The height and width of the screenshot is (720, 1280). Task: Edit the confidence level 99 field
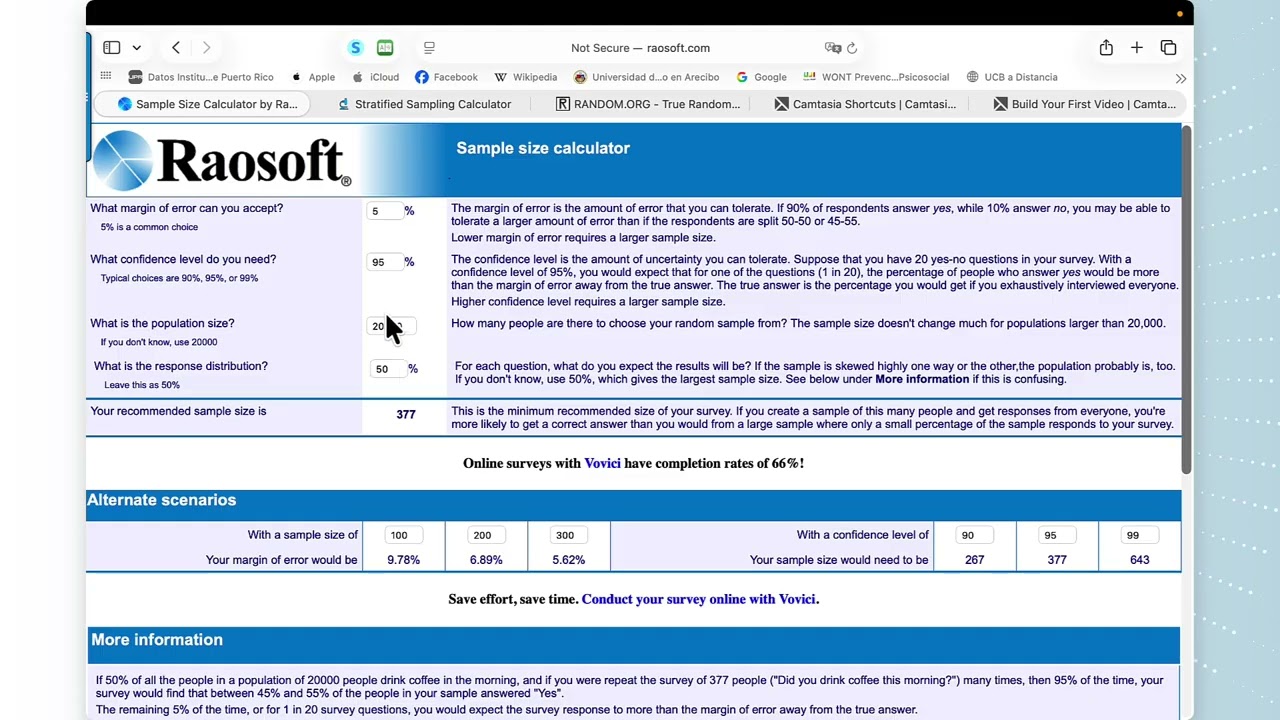(1139, 535)
